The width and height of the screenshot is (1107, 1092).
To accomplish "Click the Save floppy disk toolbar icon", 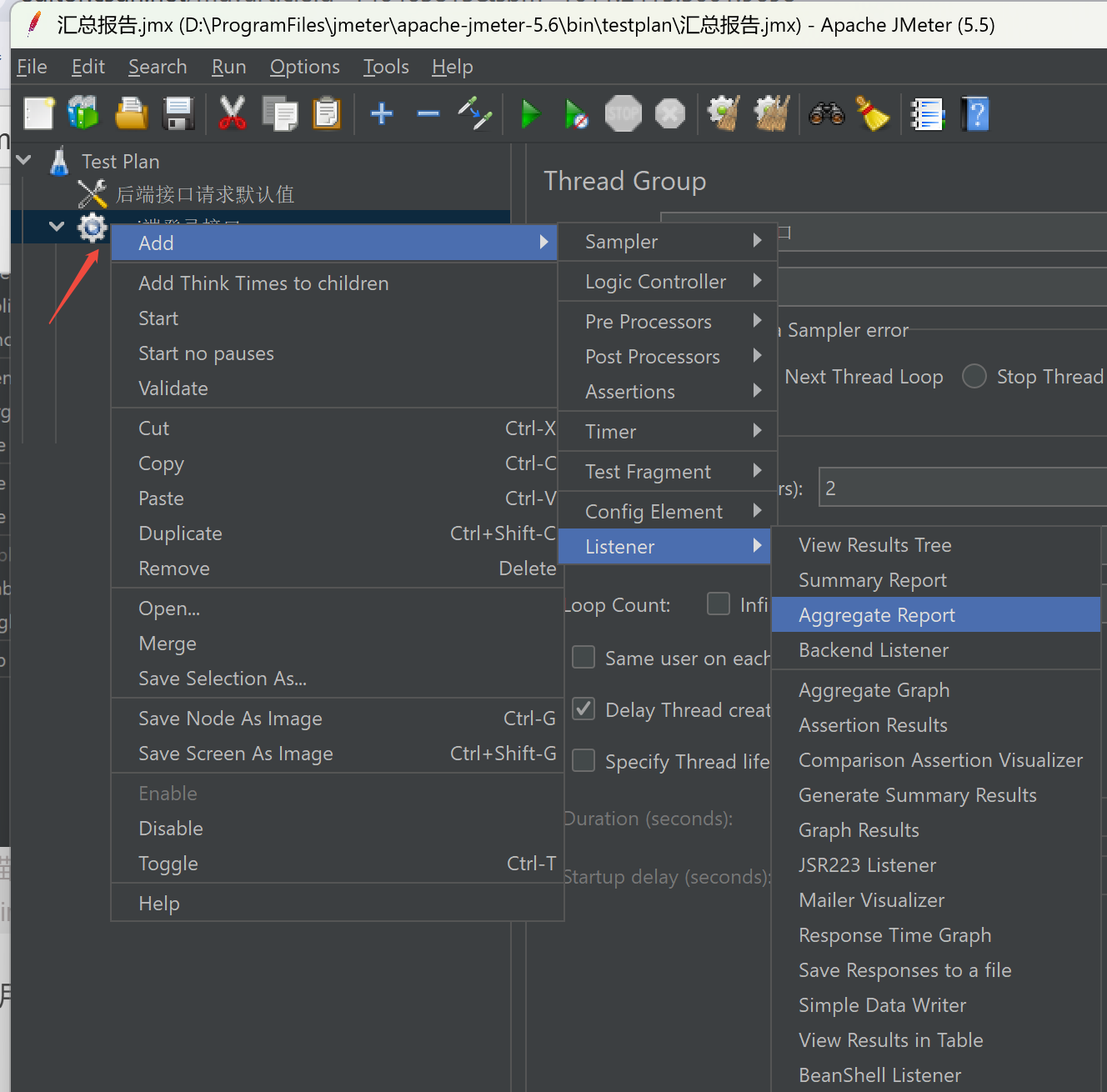I will pos(178,113).
